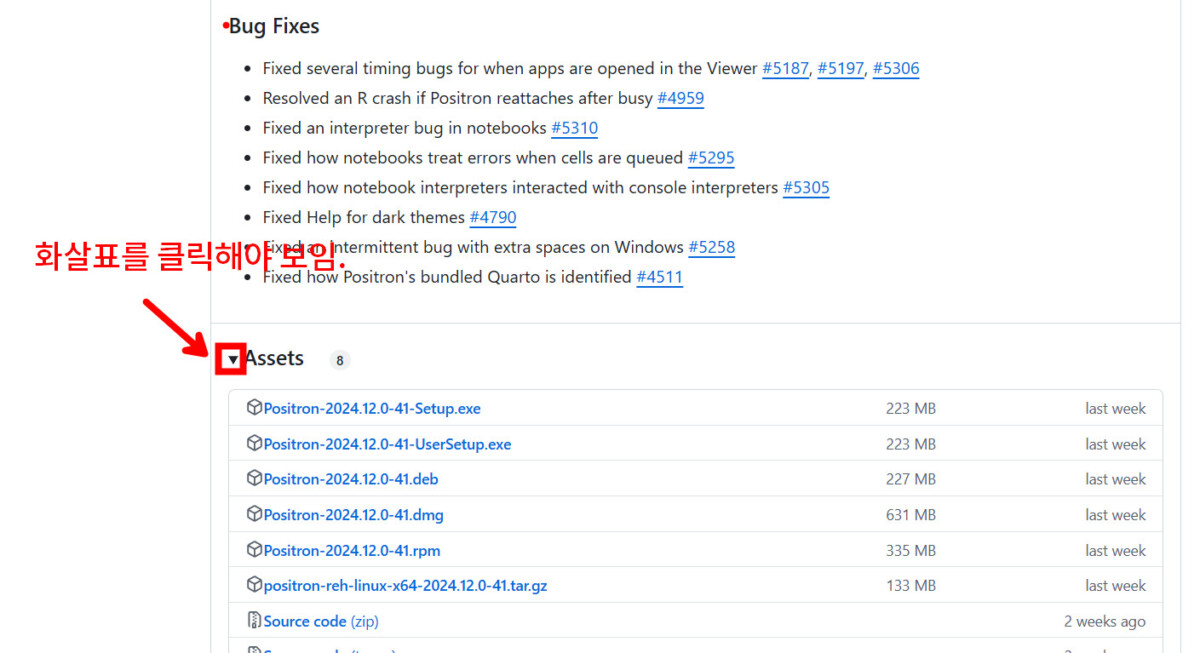Download Source code (zip)

[x=321, y=621]
